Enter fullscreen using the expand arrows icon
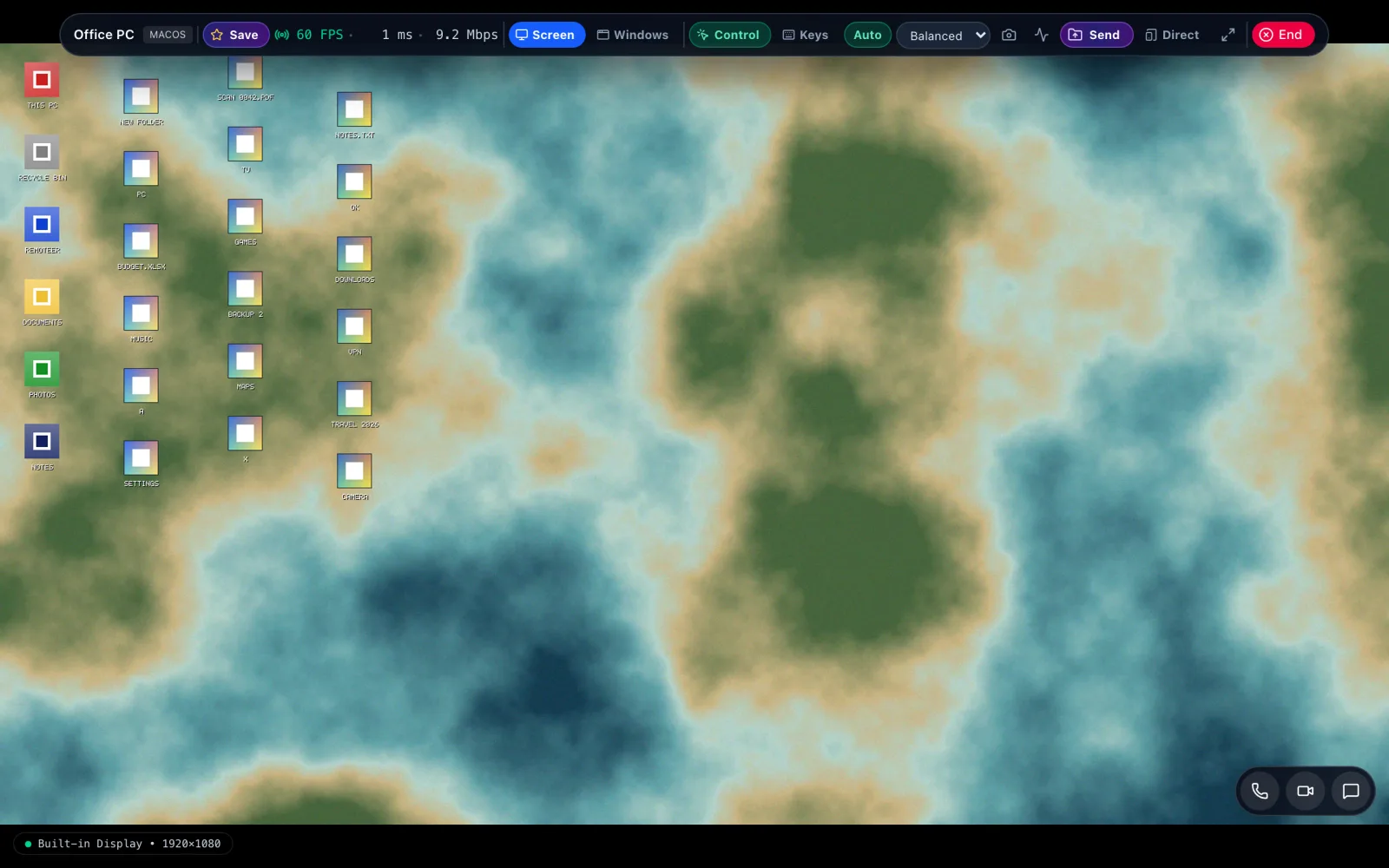This screenshot has width=1389, height=868. pos(1228,35)
